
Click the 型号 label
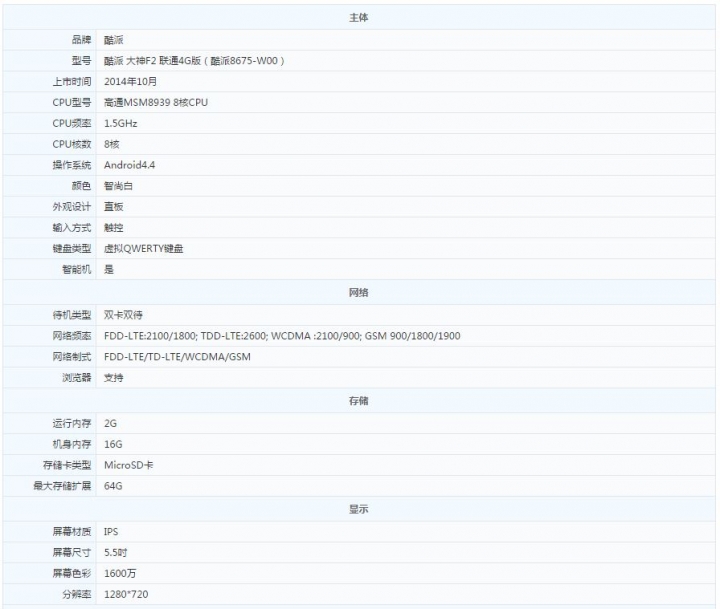(x=81, y=61)
